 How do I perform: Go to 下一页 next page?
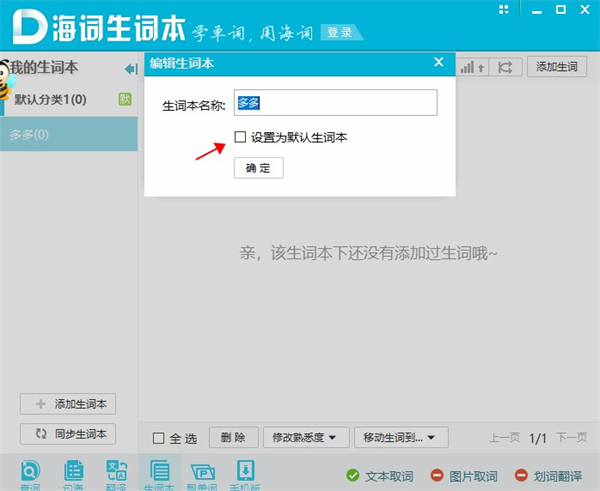point(571,437)
